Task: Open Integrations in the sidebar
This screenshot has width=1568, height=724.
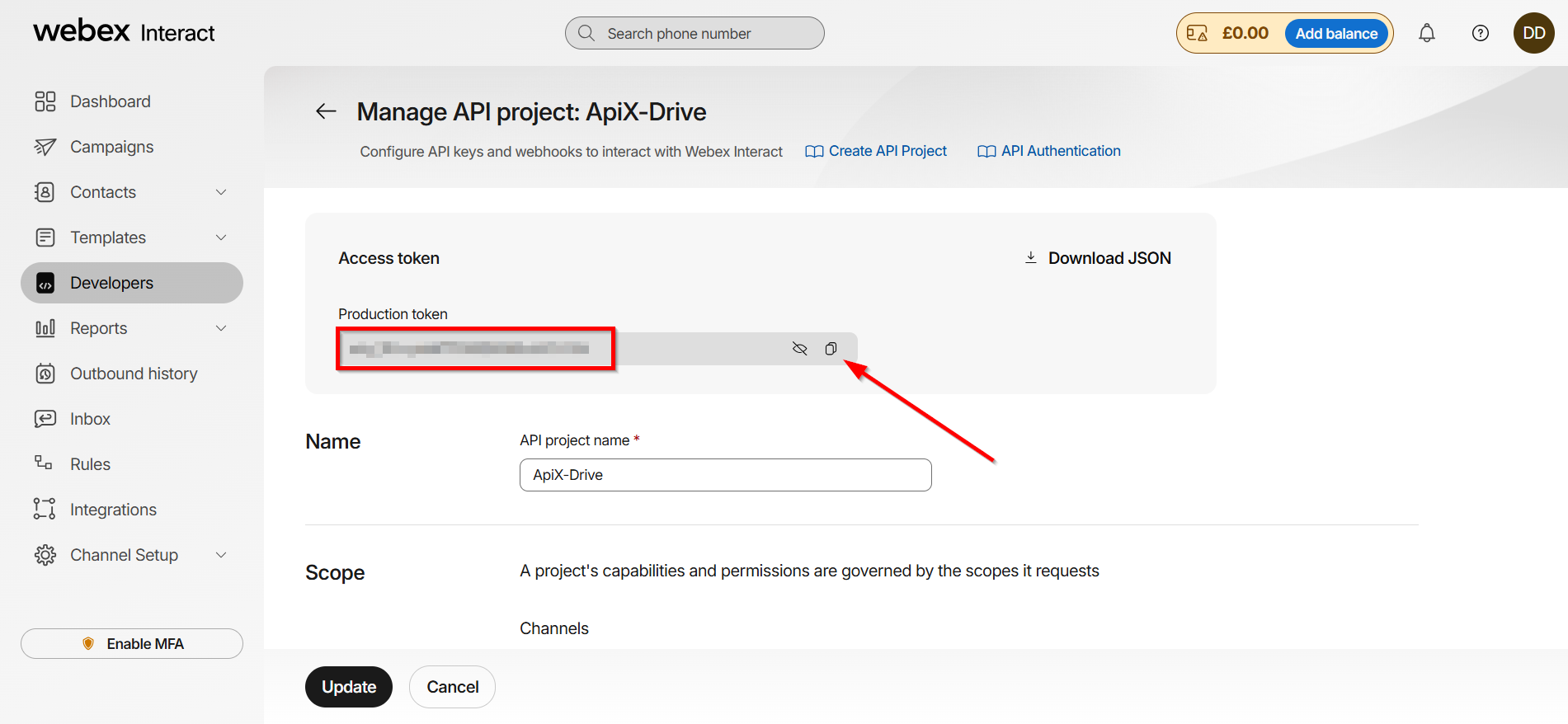Action: coord(132,510)
